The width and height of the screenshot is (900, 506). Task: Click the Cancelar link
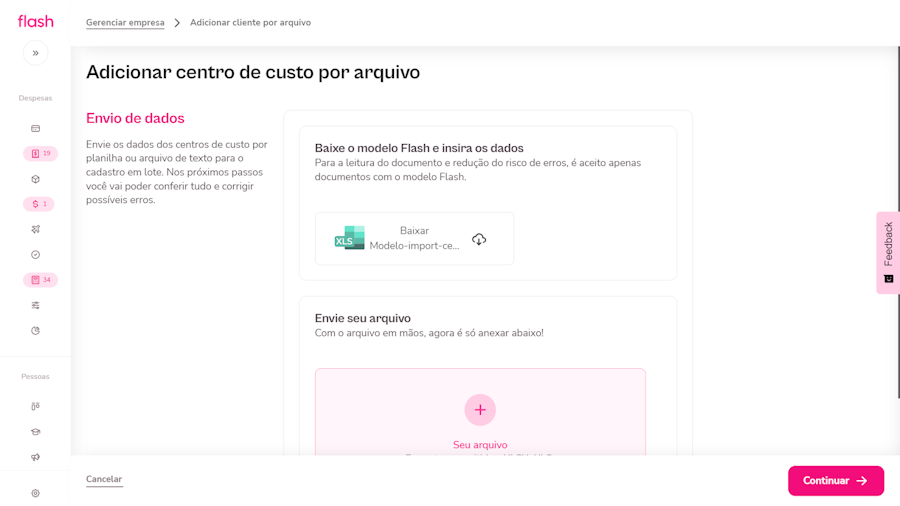pos(104,479)
